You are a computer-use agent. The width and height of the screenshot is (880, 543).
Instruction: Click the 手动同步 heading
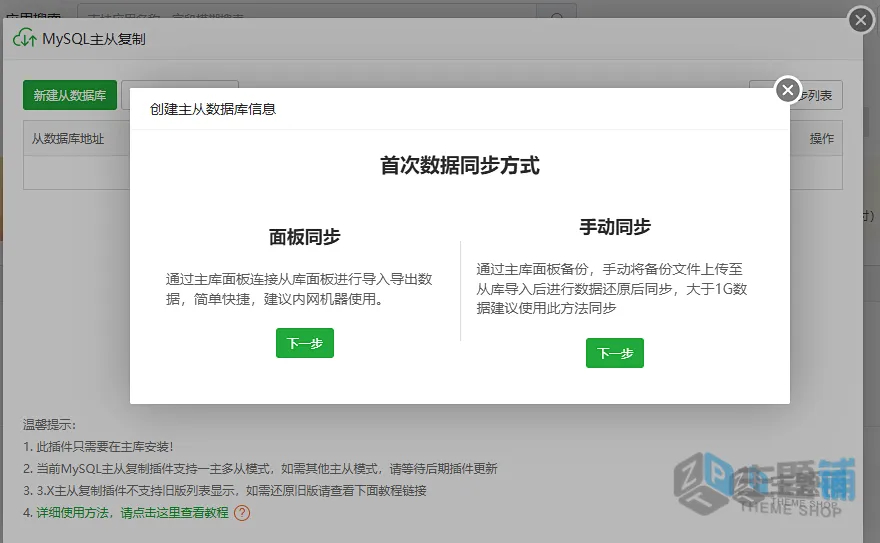615,227
